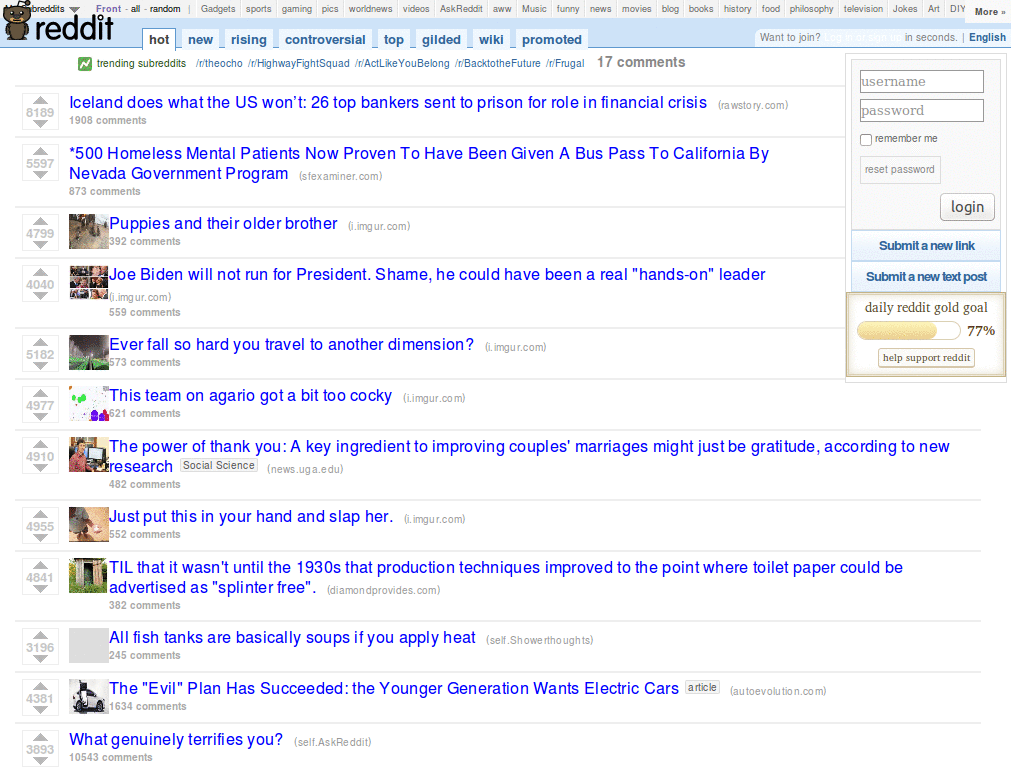Upvote the fish tanks soups post

(x=40, y=635)
